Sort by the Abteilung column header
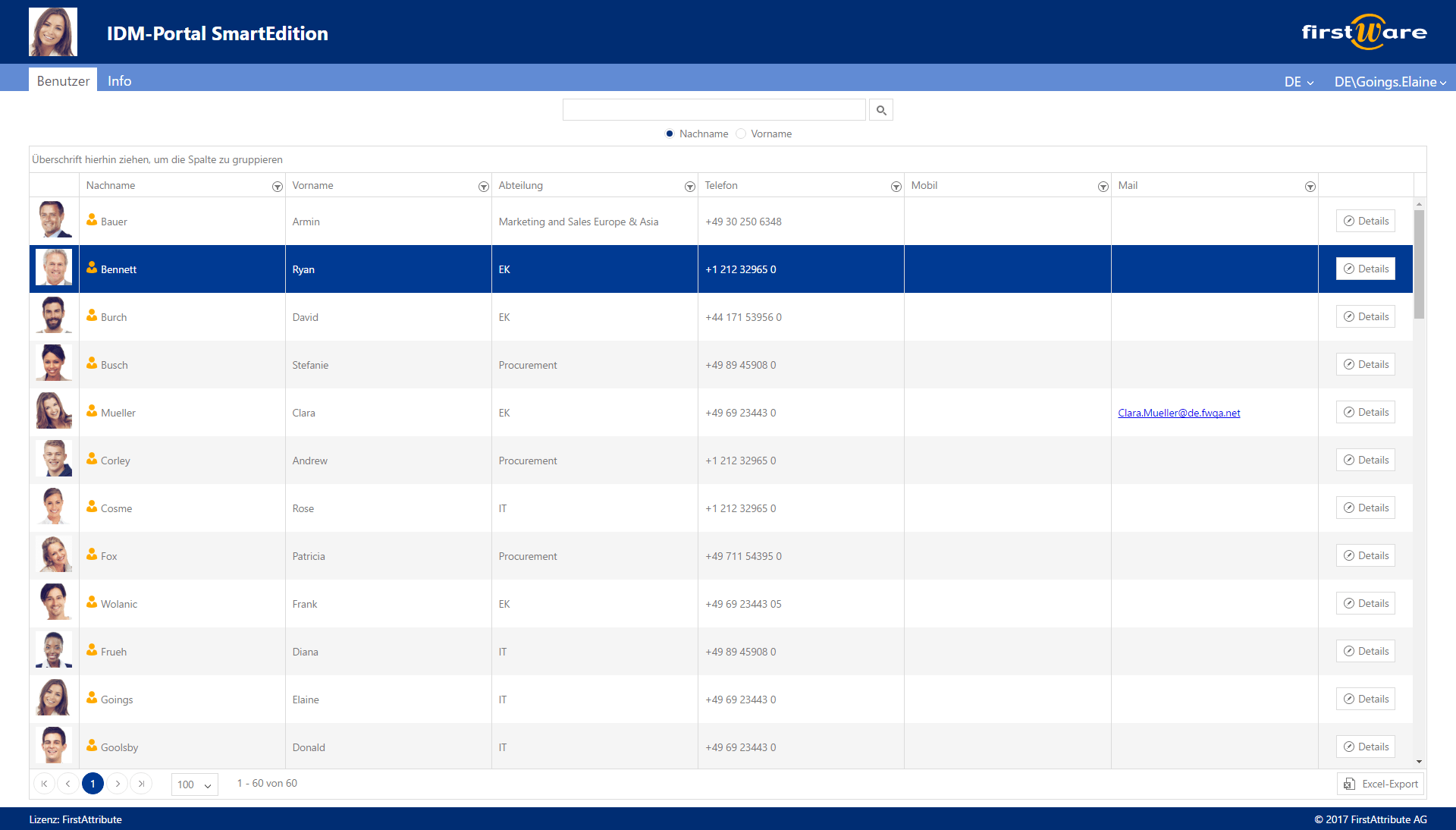The image size is (1456, 830). [520, 185]
